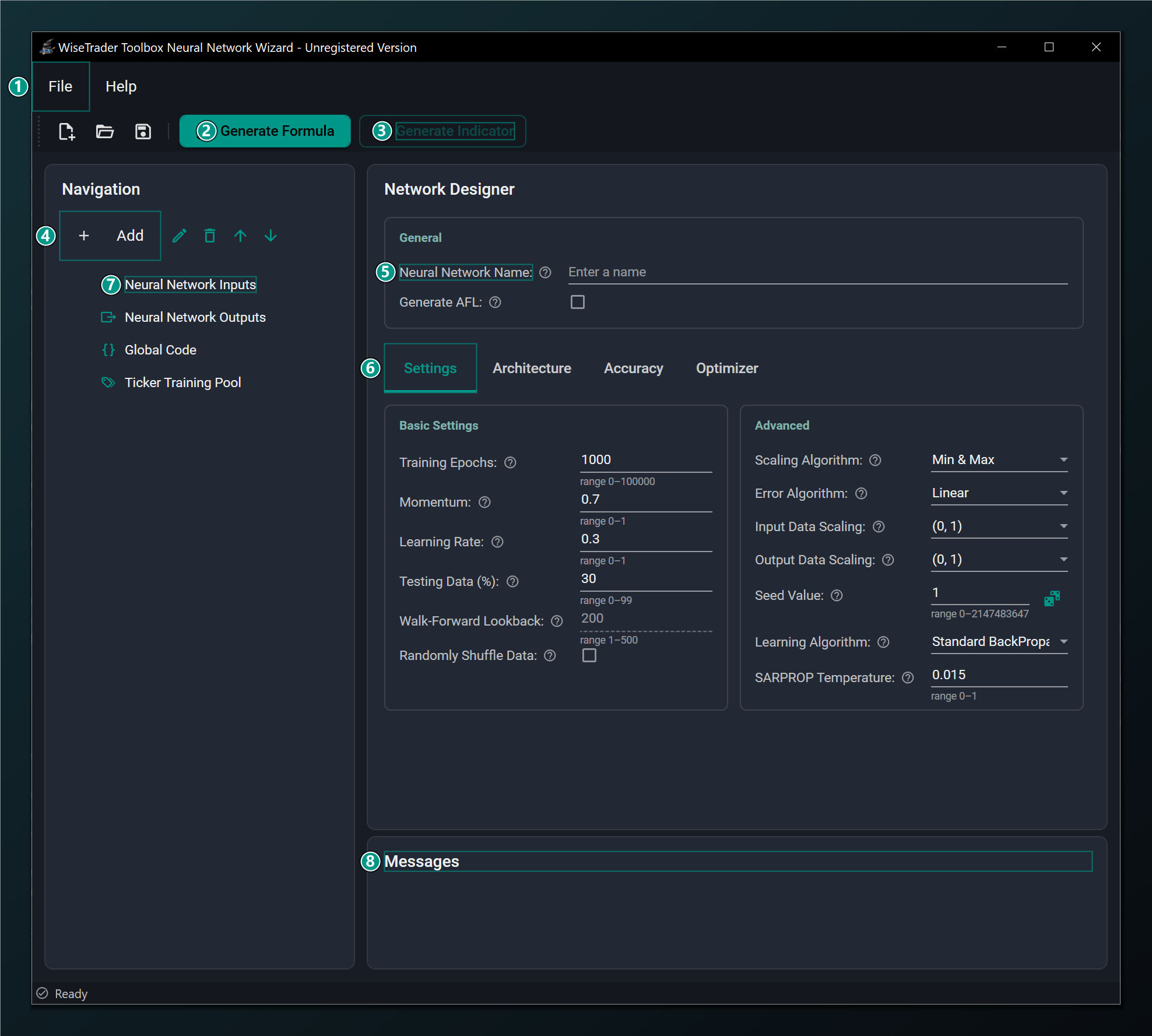The width and height of the screenshot is (1152, 1036).
Task: Open the Scaling Algorithm dropdown
Action: [x=999, y=460]
